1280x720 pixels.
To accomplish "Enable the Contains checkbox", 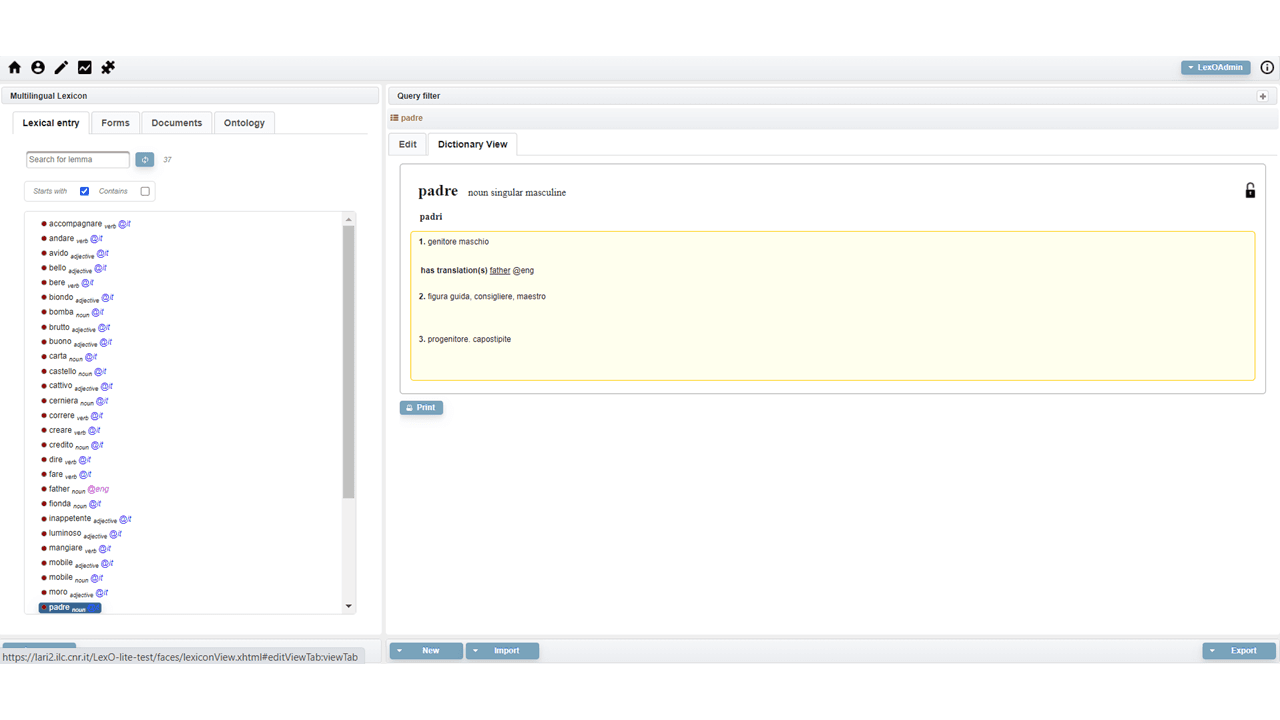I will (145, 191).
